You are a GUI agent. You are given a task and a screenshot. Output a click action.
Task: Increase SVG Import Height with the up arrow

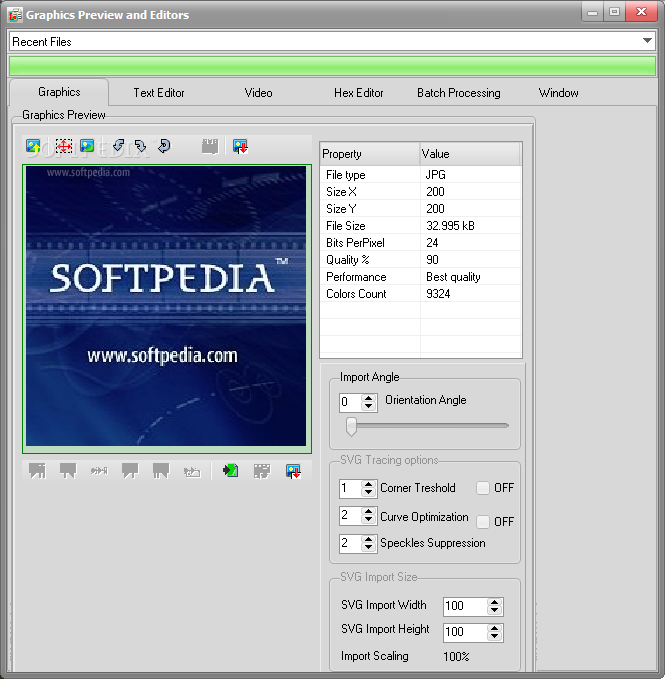point(494,628)
